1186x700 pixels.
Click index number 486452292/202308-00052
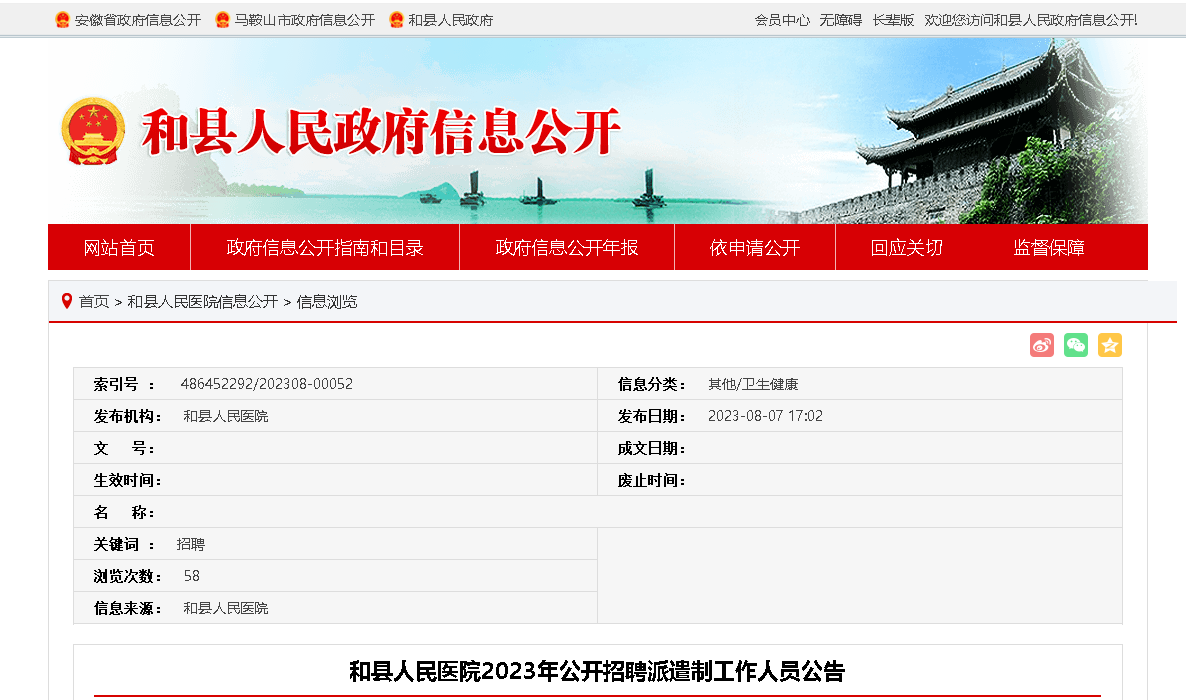pos(267,384)
